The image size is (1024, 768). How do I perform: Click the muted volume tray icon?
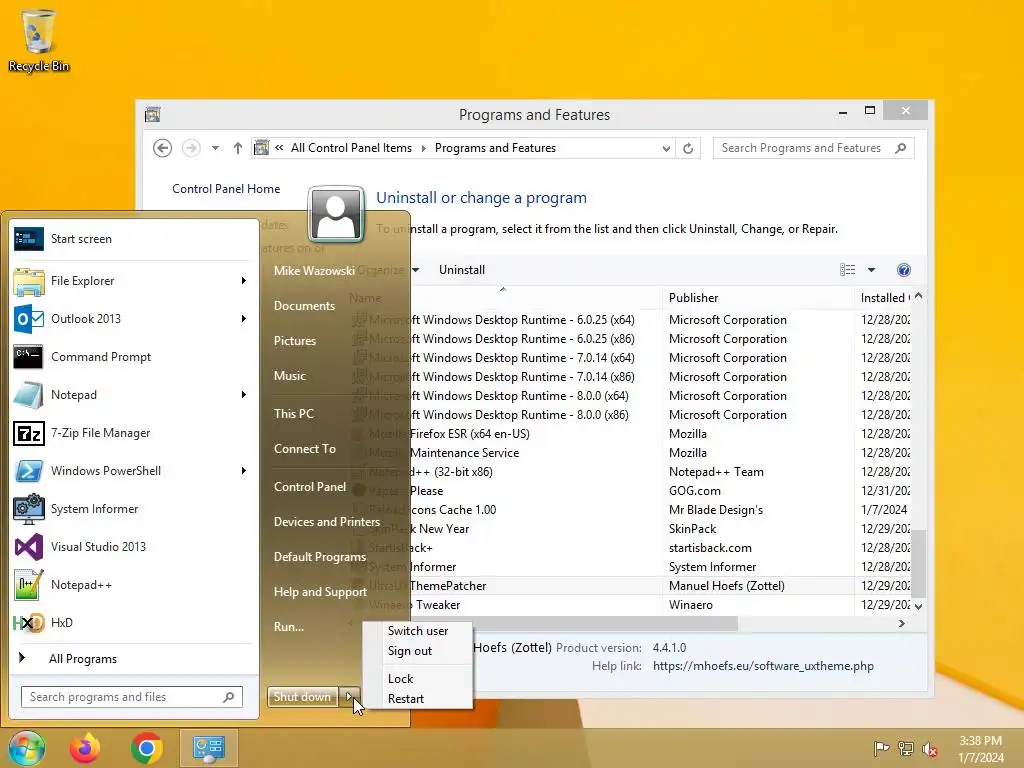coord(930,748)
